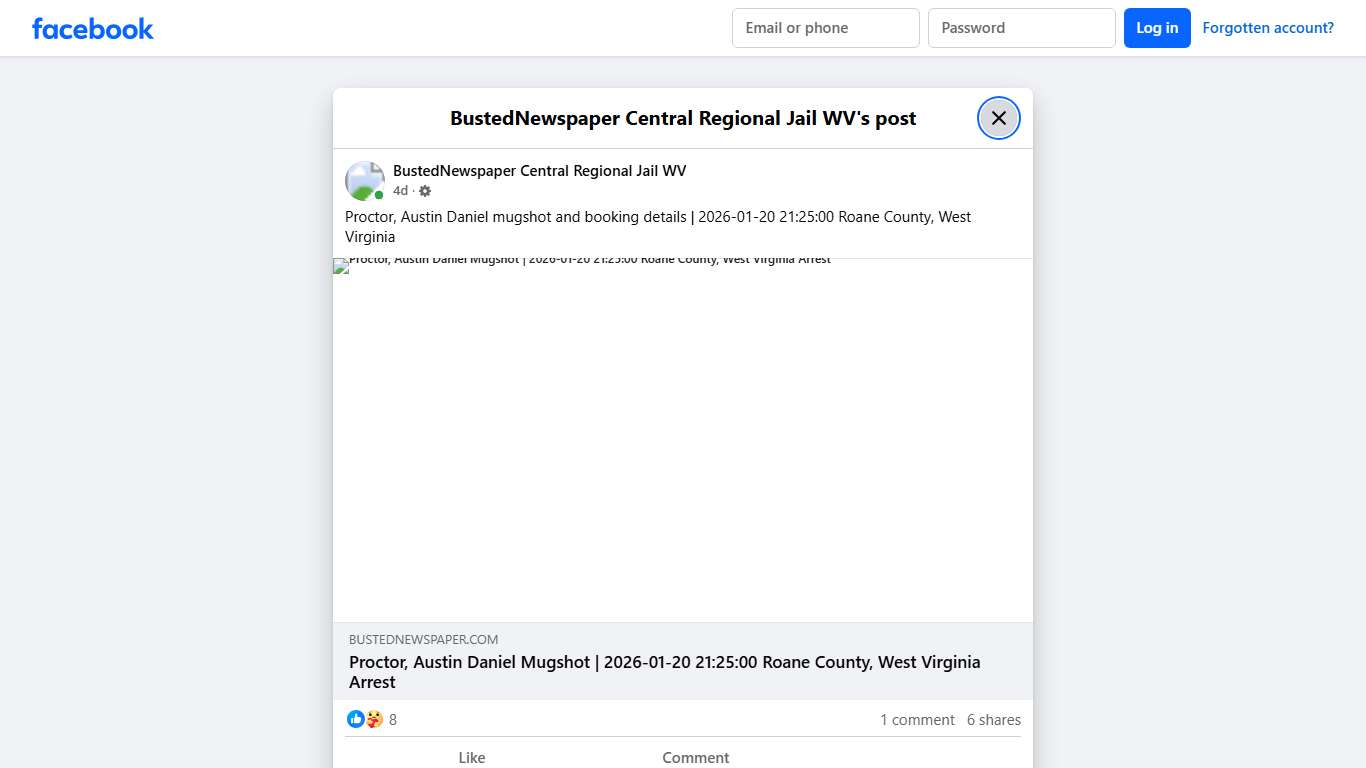This screenshot has width=1366, height=768.
Task: Click the privacy gear icon
Action: point(424,190)
